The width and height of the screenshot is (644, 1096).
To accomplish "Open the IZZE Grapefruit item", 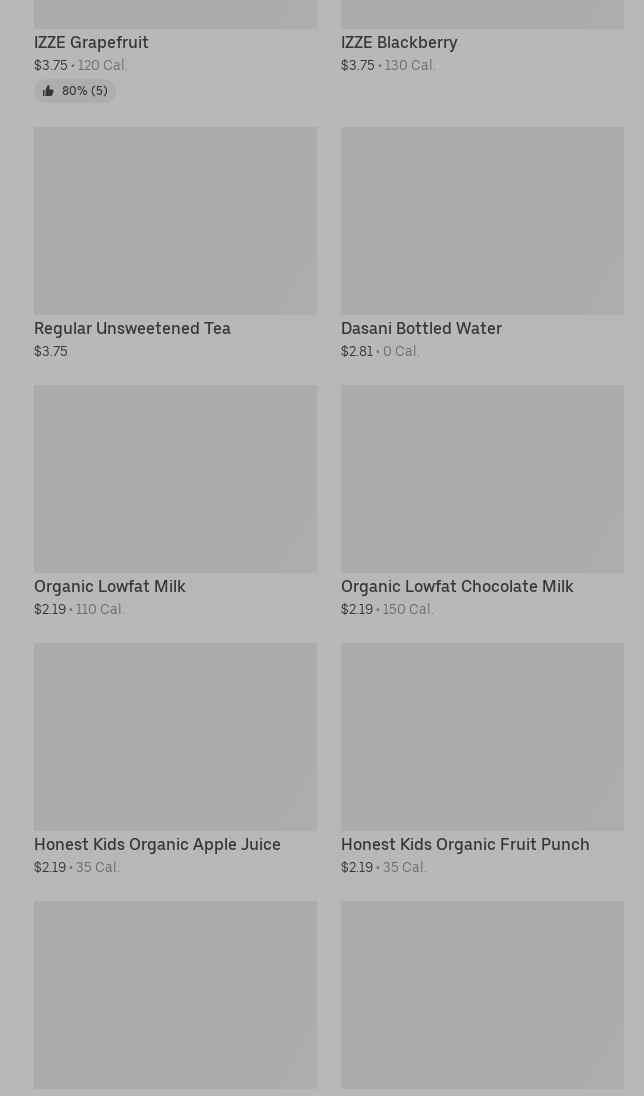I will point(91,43).
